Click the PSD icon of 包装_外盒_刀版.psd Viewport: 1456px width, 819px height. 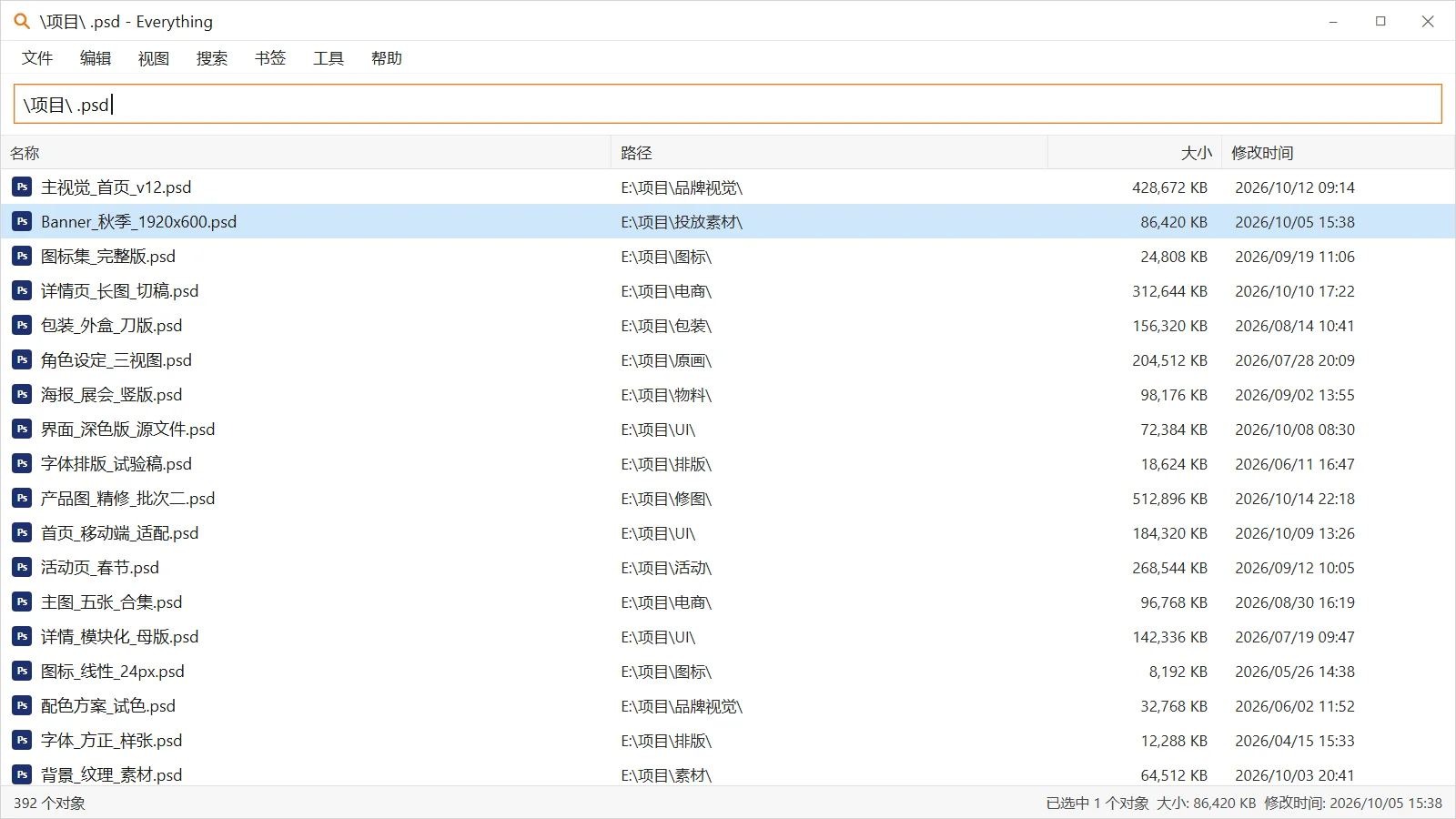pyautogui.click(x=22, y=326)
